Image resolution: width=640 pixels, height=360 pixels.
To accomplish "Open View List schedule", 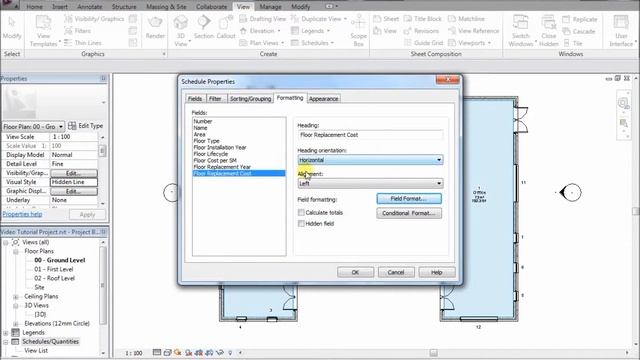I will coord(36,351).
